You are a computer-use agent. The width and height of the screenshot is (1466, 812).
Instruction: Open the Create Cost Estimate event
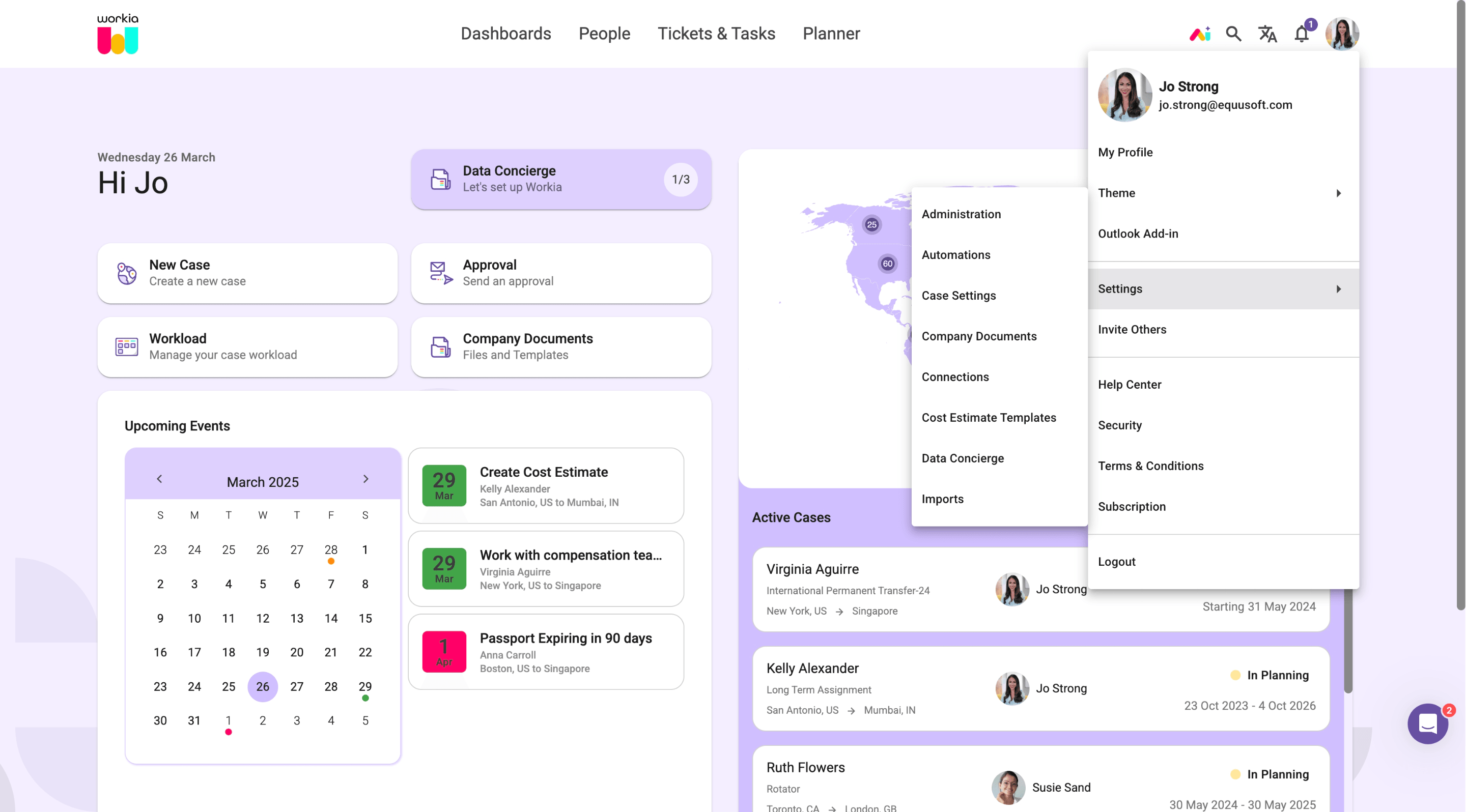point(545,485)
